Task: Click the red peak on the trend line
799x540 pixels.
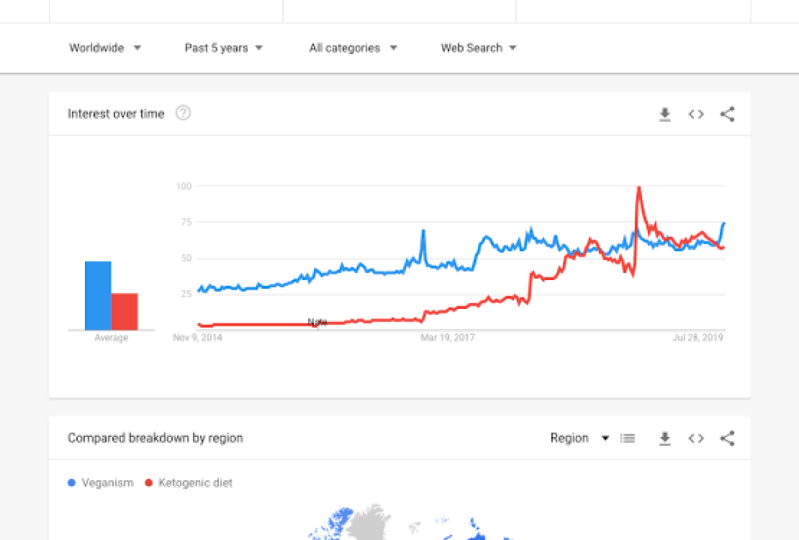Action: point(639,189)
